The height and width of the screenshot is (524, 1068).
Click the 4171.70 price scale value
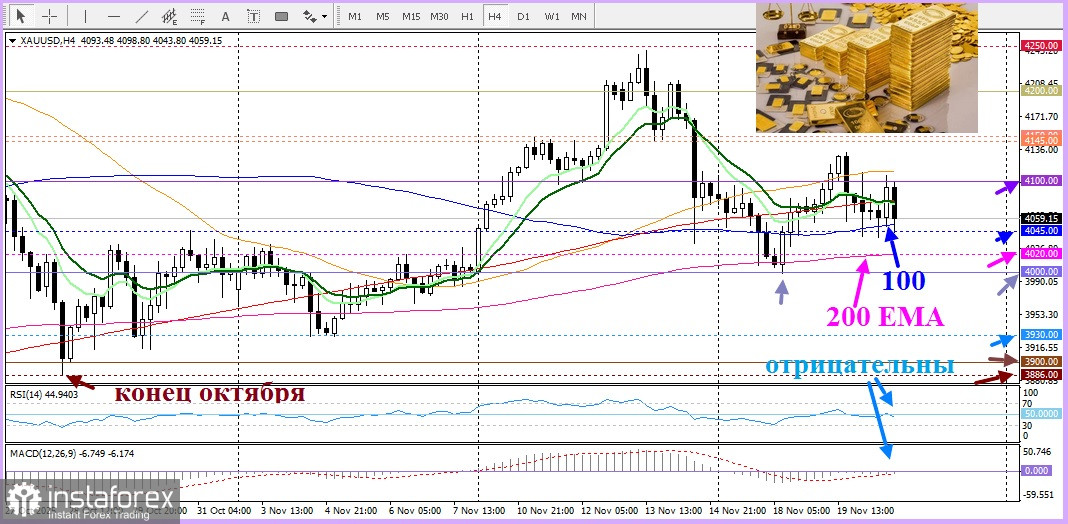point(1040,117)
